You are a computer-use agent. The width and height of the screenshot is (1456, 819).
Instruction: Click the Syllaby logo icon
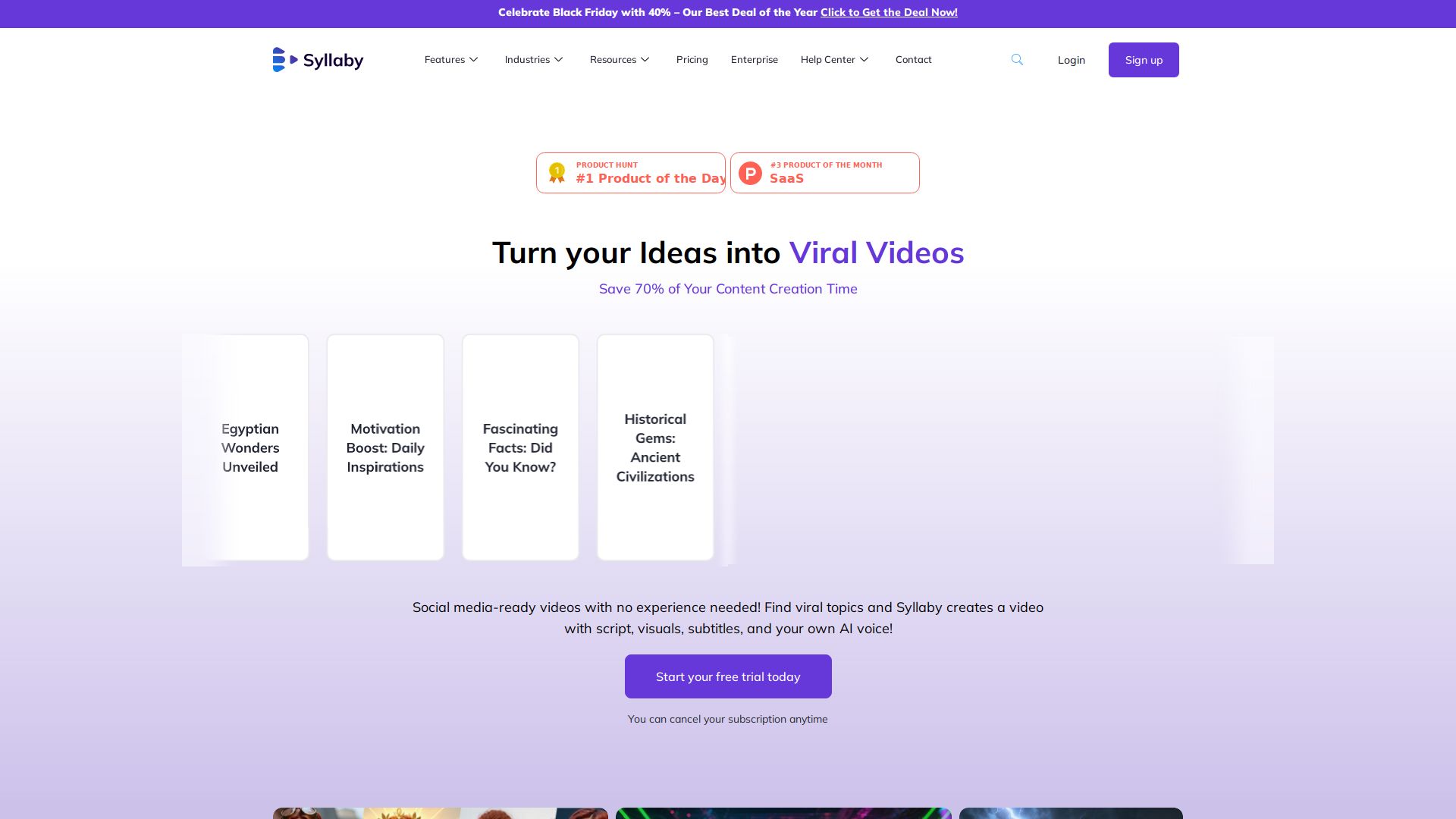pos(284,59)
